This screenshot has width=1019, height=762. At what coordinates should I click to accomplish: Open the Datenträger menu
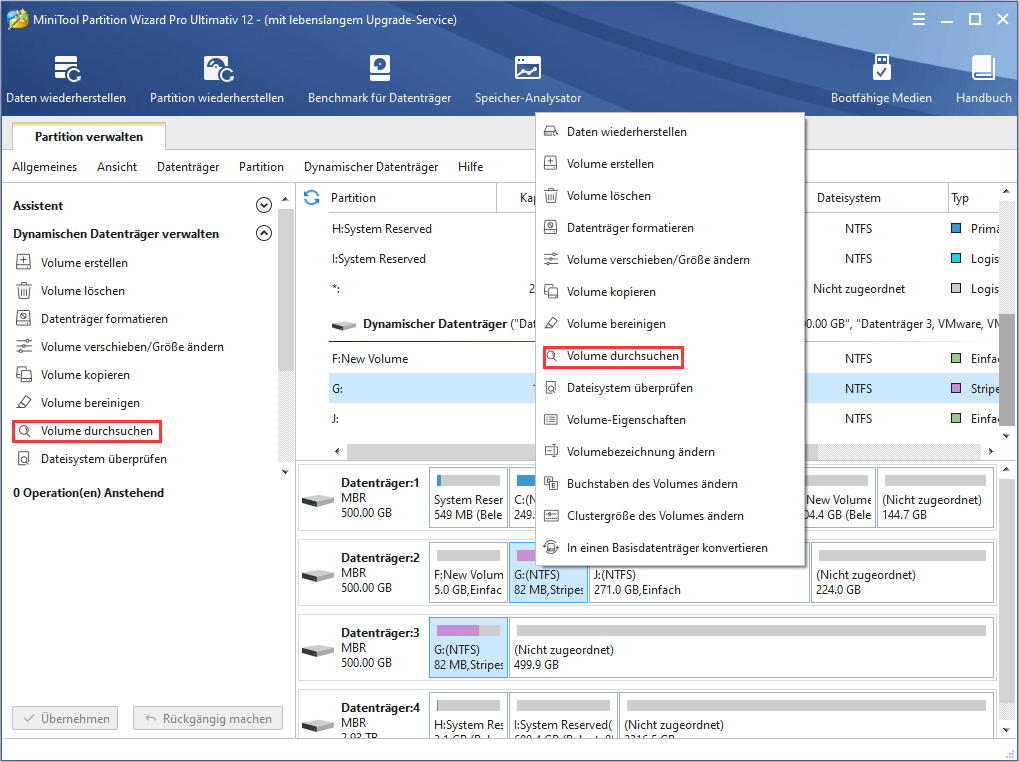click(188, 167)
